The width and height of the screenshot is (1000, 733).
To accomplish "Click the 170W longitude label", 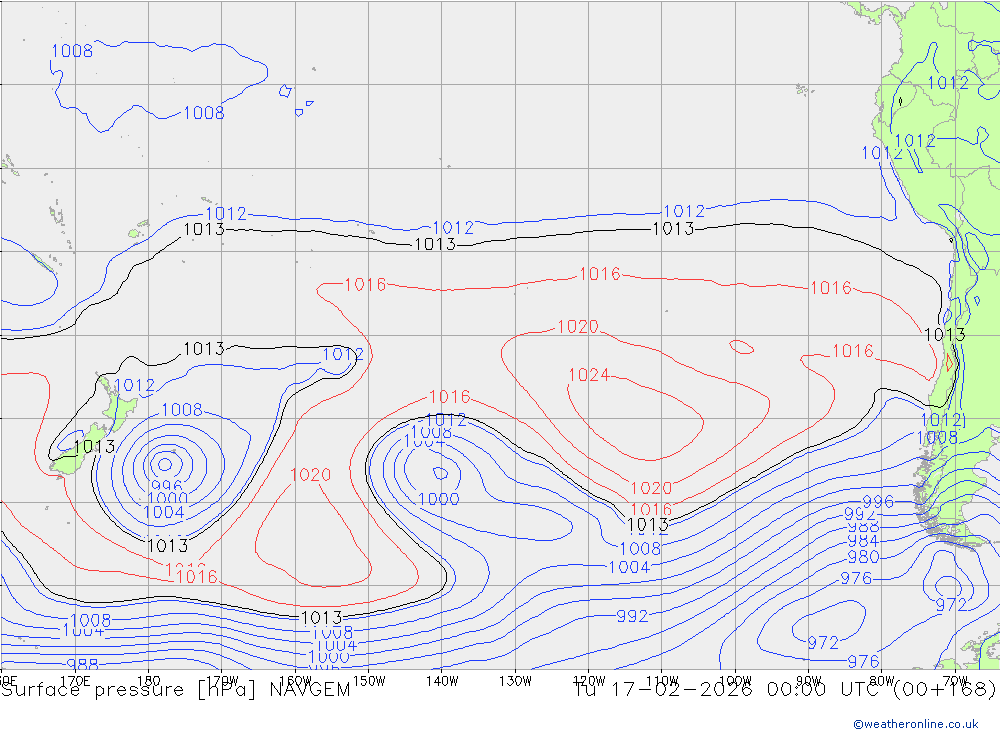I will coord(223,681).
